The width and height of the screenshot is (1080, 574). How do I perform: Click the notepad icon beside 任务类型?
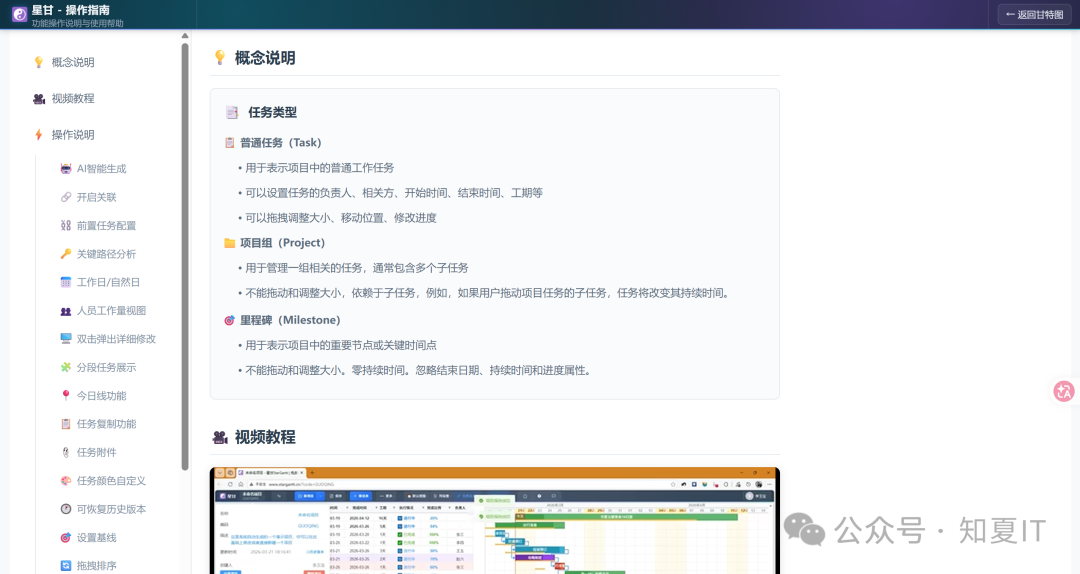click(x=232, y=112)
